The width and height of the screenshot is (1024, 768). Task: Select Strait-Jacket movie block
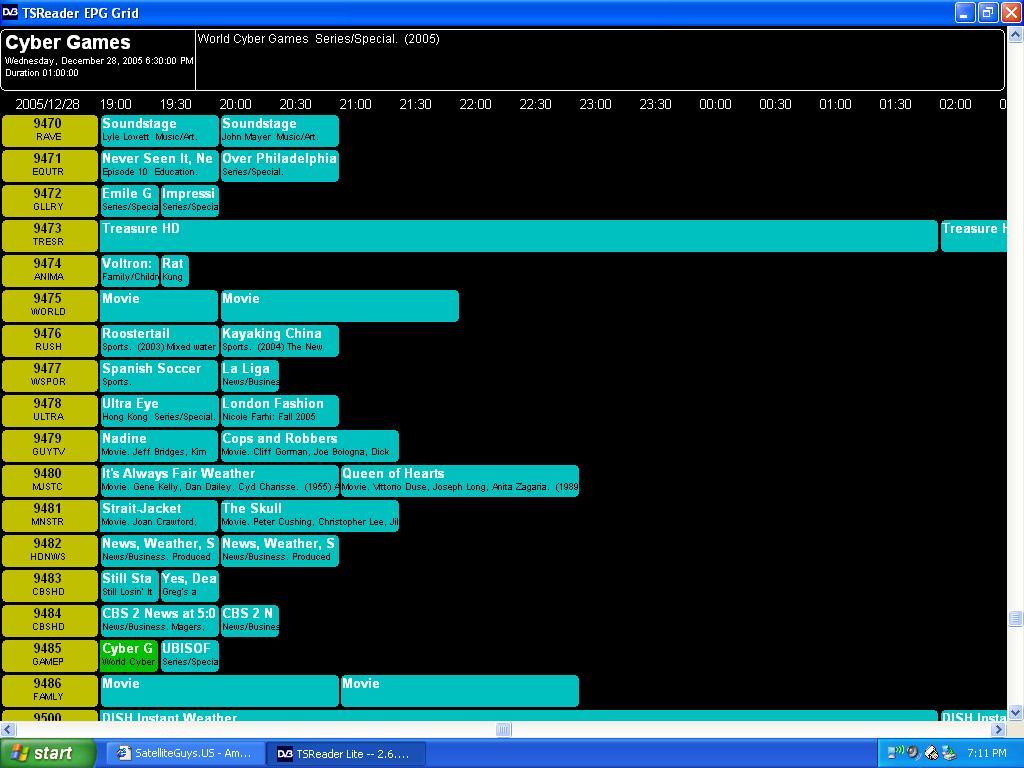click(x=159, y=515)
